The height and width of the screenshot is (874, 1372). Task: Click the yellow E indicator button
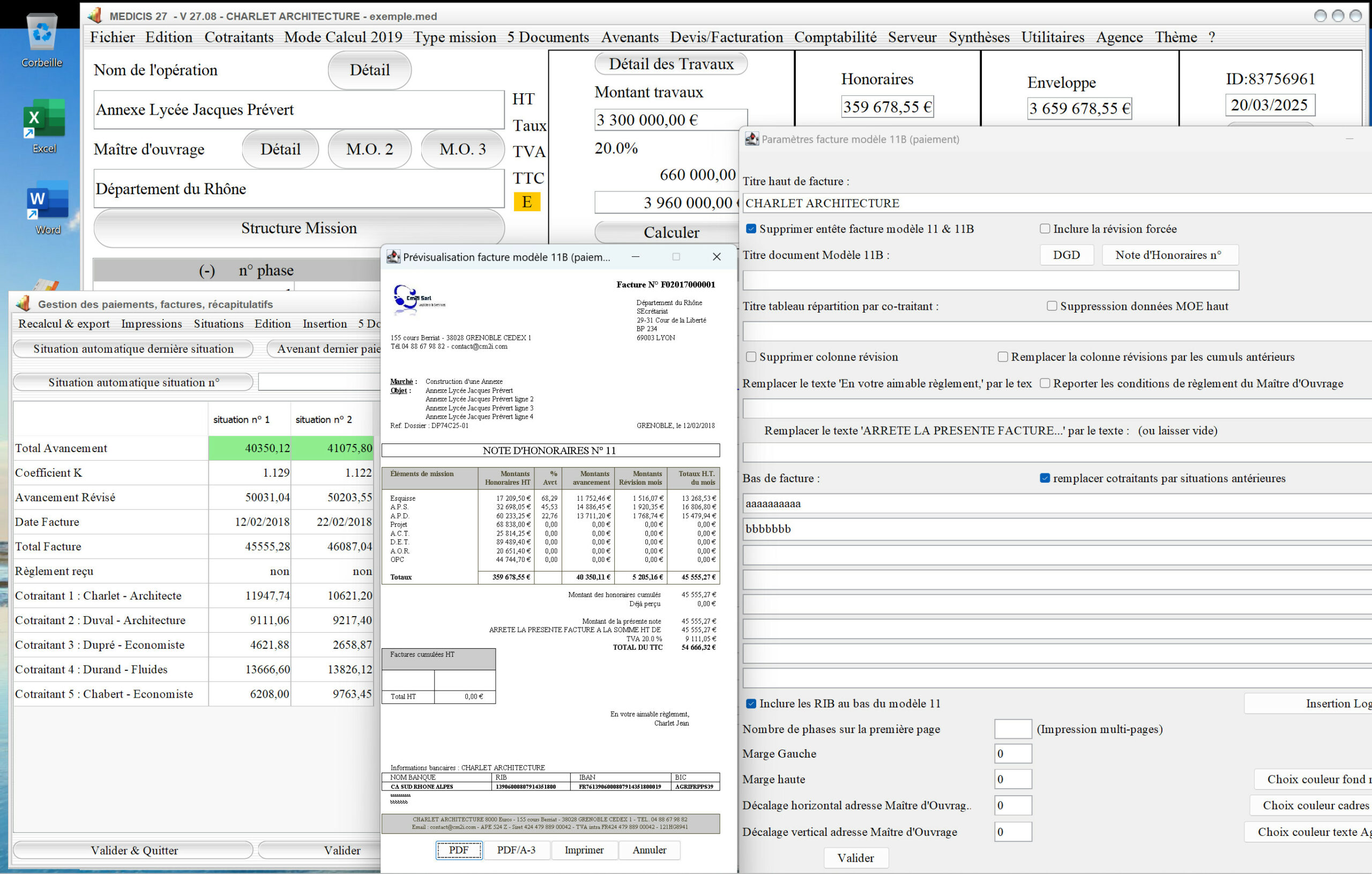click(x=527, y=202)
